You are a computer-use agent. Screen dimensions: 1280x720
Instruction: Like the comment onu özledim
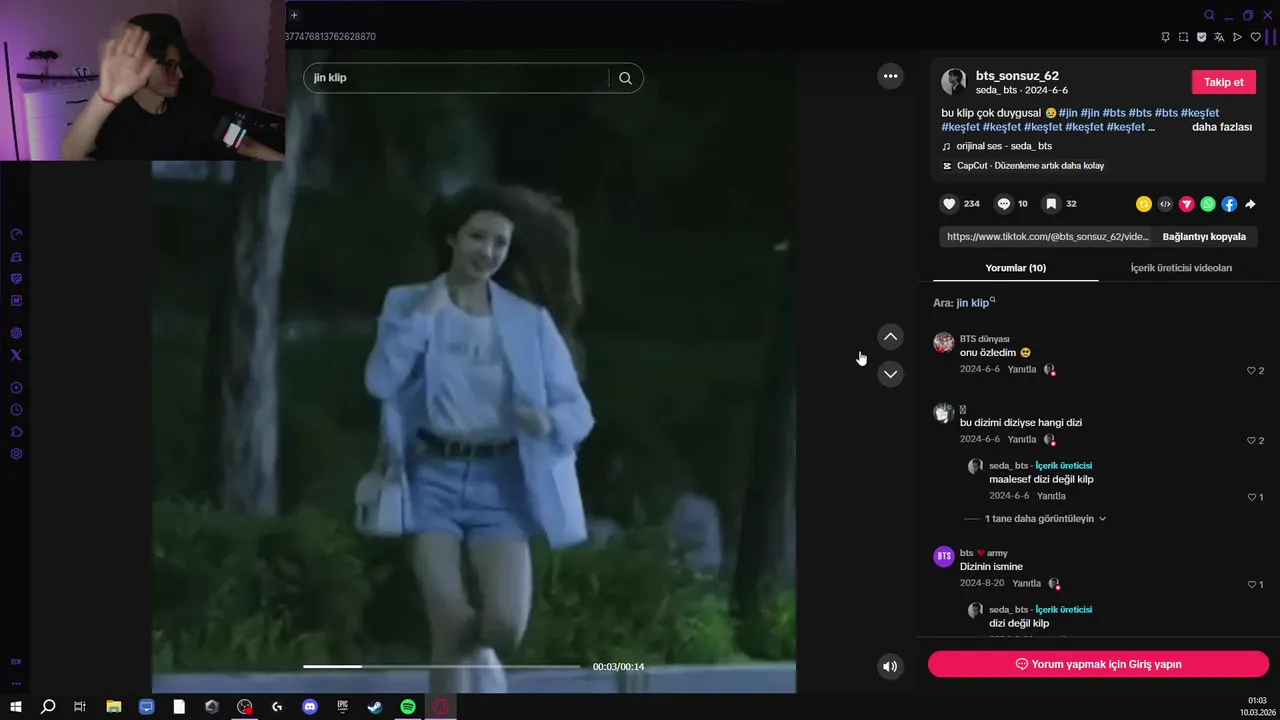point(1251,371)
